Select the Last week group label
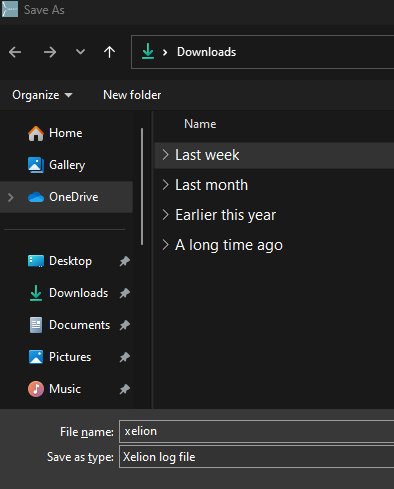 coord(207,155)
